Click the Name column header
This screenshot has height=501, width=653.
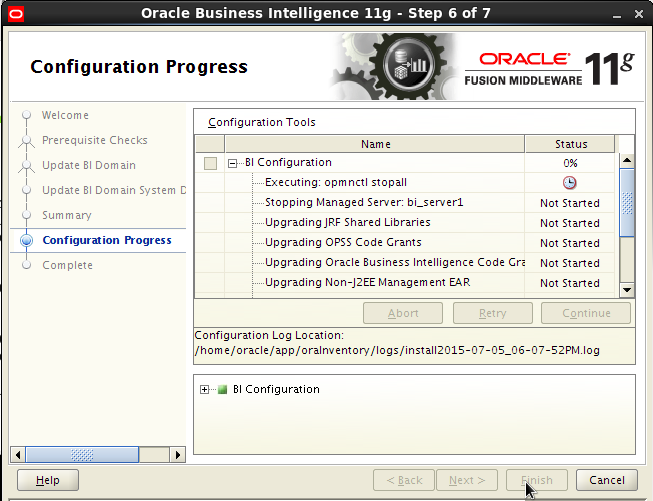[375, 144]
